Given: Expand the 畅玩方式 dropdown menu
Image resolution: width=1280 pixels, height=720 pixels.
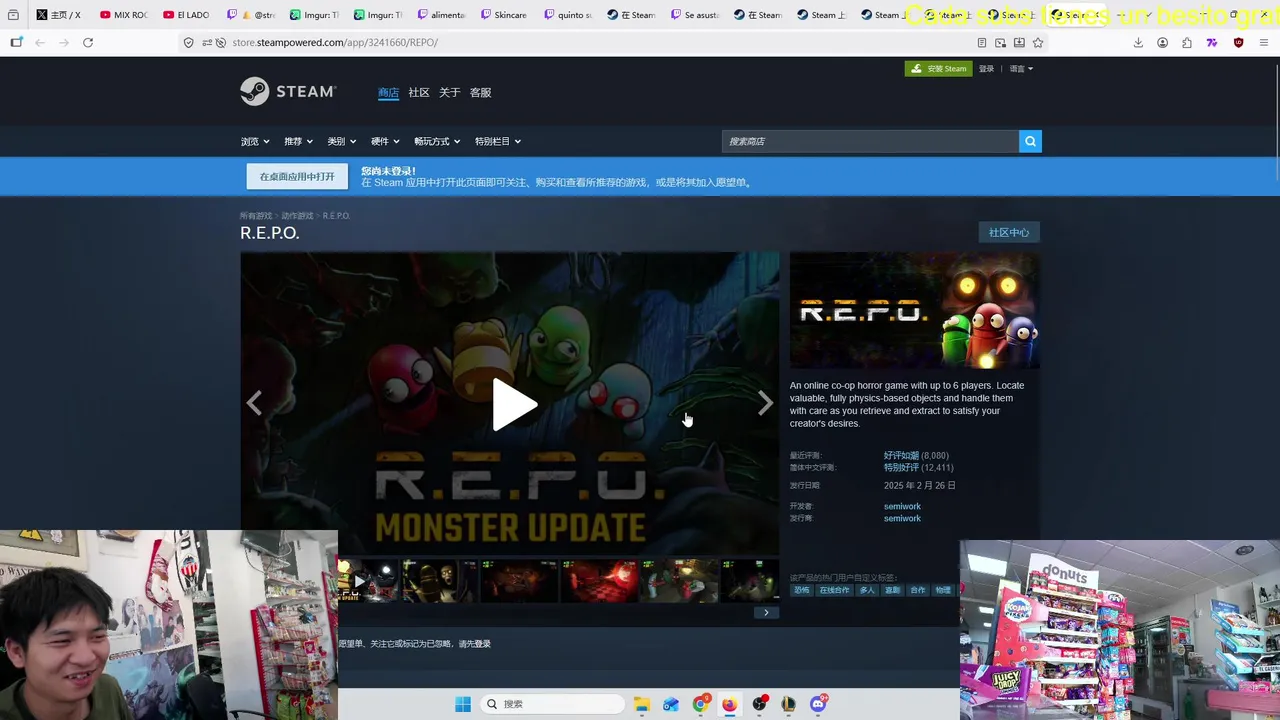Looking at the screenshot, I should pyautogui.click(x=437, y=141).
